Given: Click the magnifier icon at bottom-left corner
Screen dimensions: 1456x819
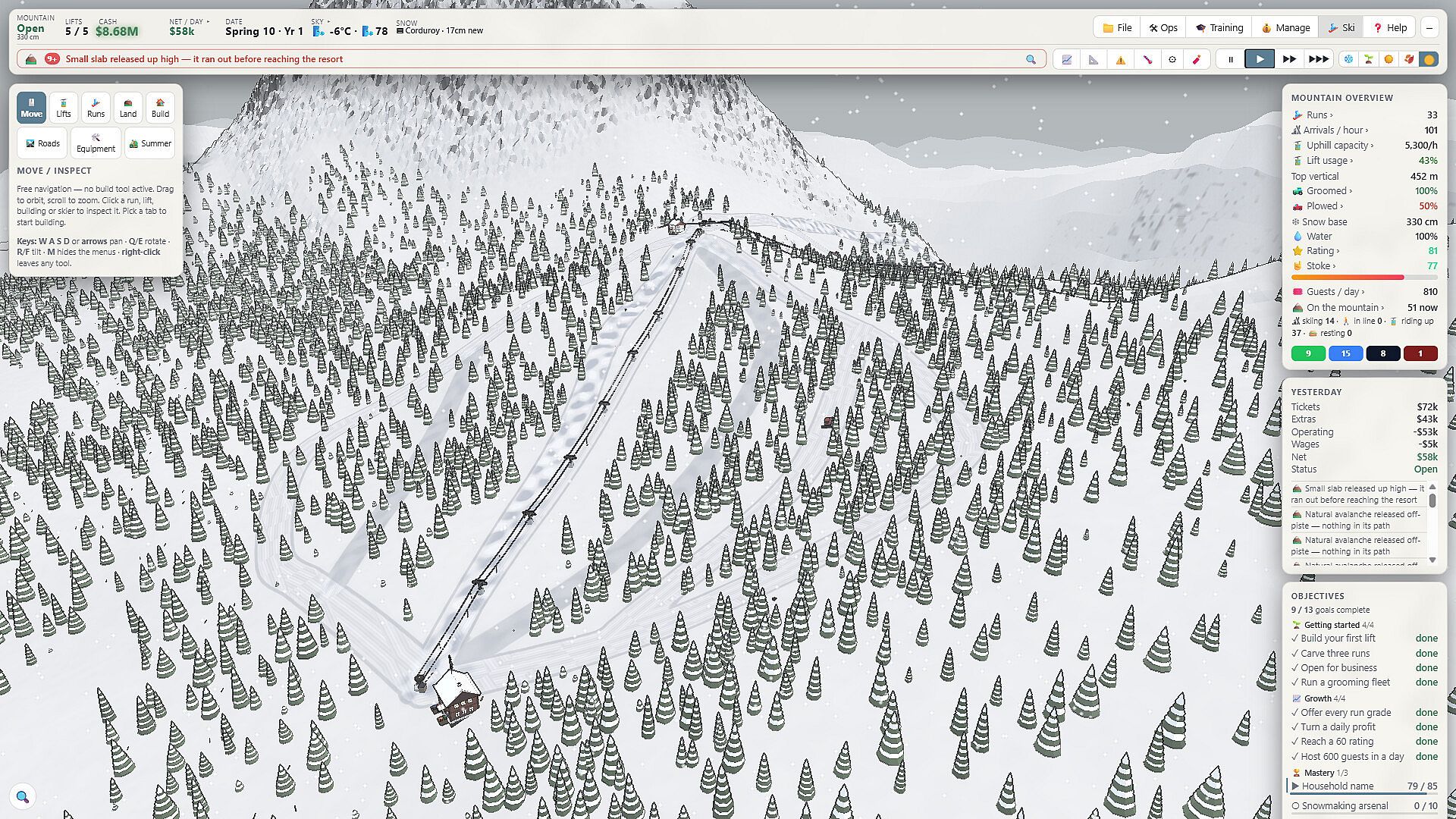Looking at the screenshot, I should [x=23, y=797].
